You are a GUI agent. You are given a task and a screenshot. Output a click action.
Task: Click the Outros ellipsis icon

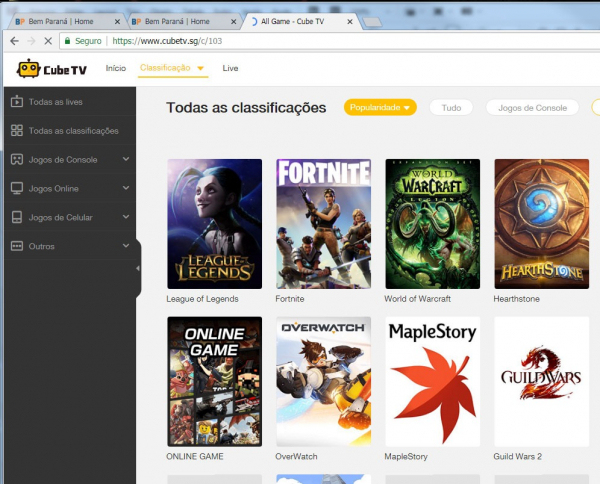click(17, 246)
